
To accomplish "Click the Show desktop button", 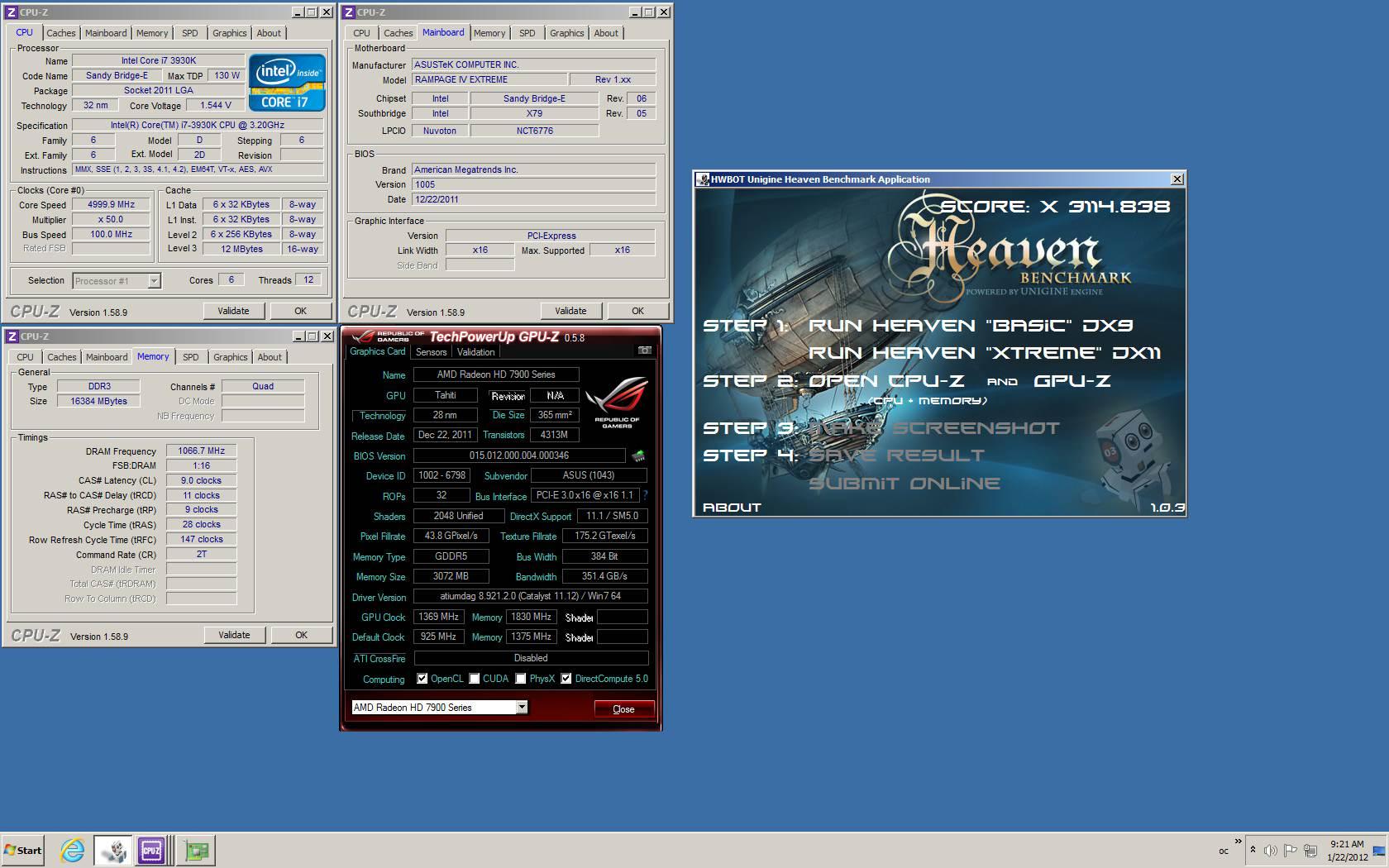I will pos(1379,851).
